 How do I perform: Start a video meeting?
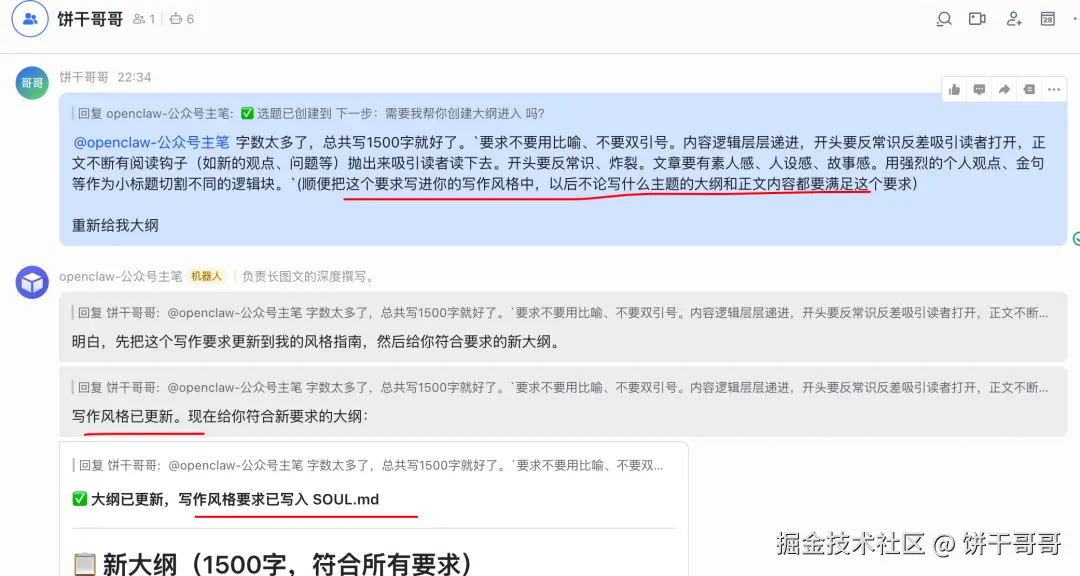pos(977,19)
